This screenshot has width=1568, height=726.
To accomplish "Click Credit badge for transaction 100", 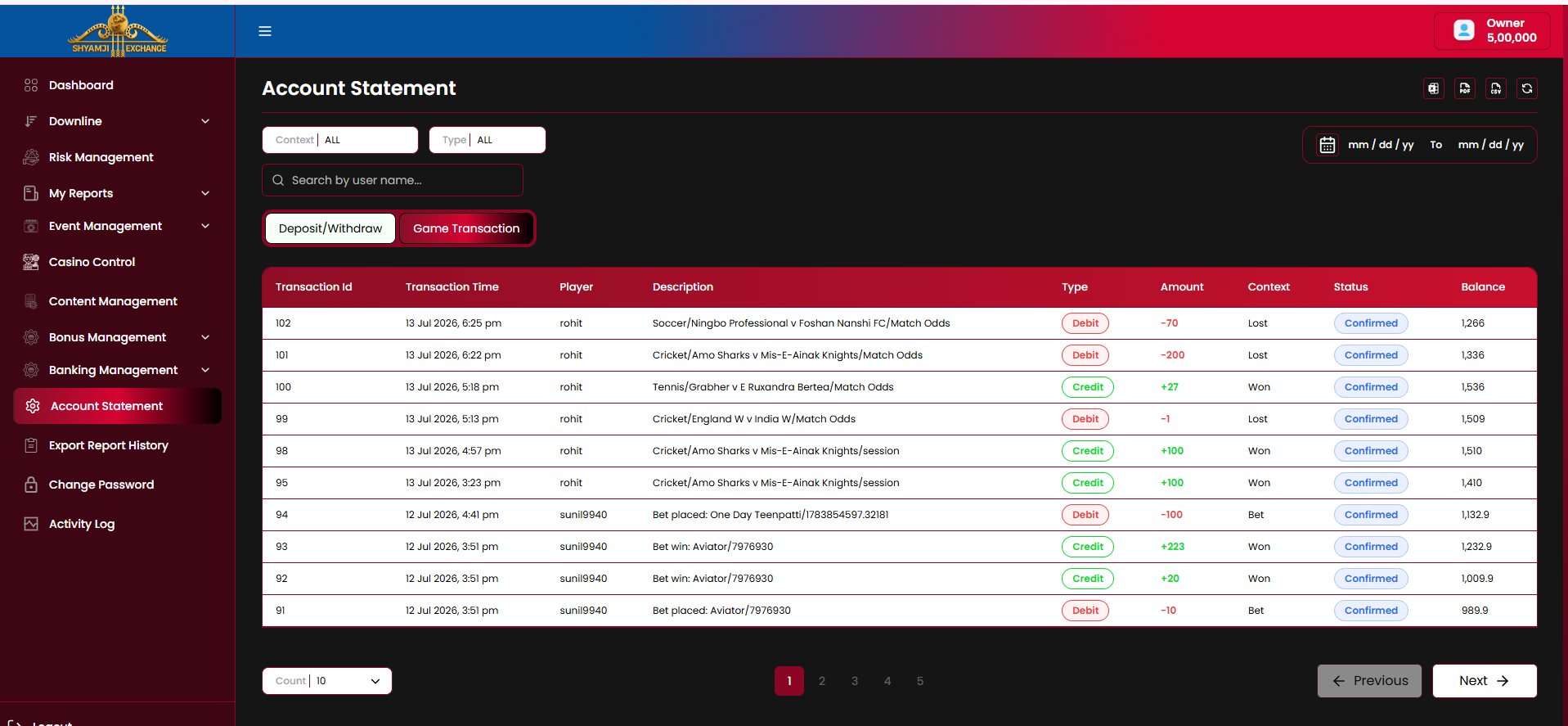I will coord(1088,387).
